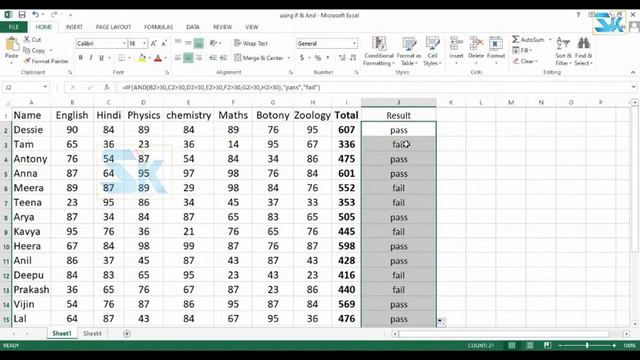Select column J header
This screenshot has width=640, height=360.
pyautogui.click(x=398, y=102)
